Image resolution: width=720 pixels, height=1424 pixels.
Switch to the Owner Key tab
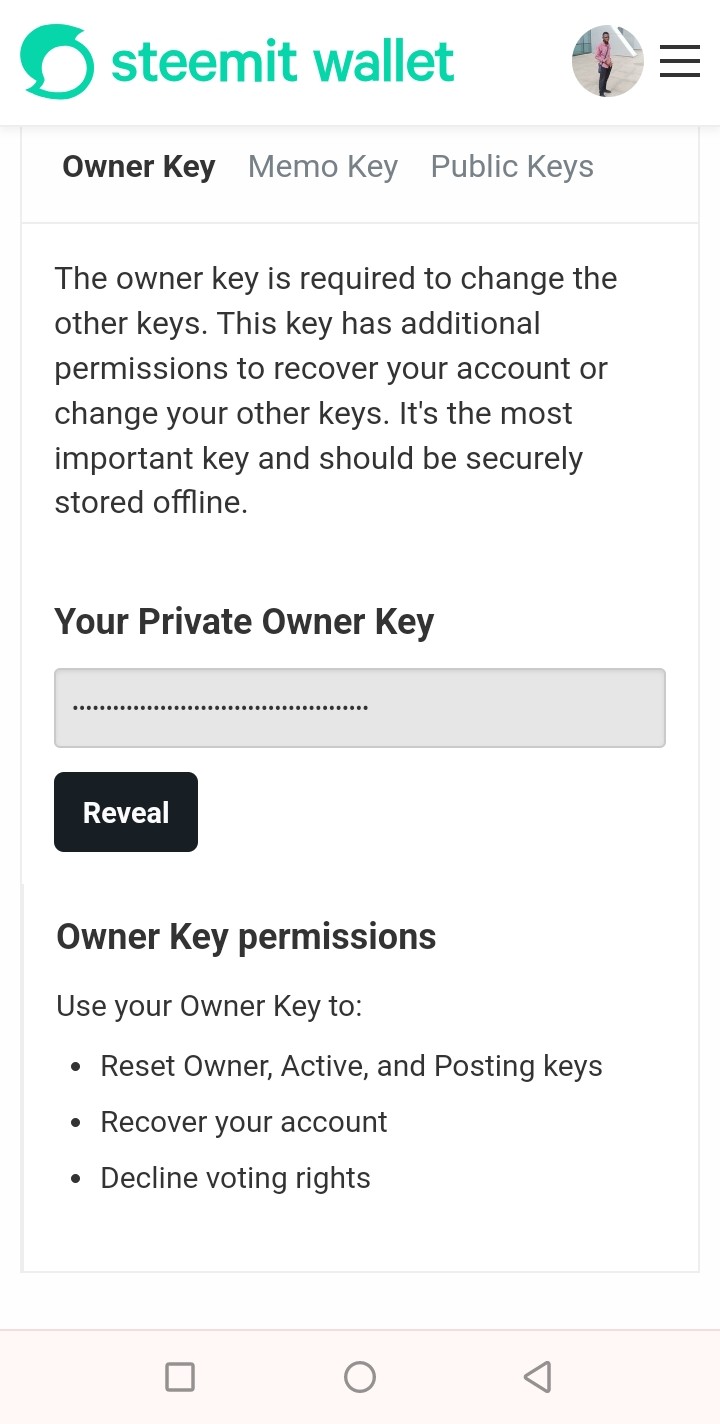point(138,167)
